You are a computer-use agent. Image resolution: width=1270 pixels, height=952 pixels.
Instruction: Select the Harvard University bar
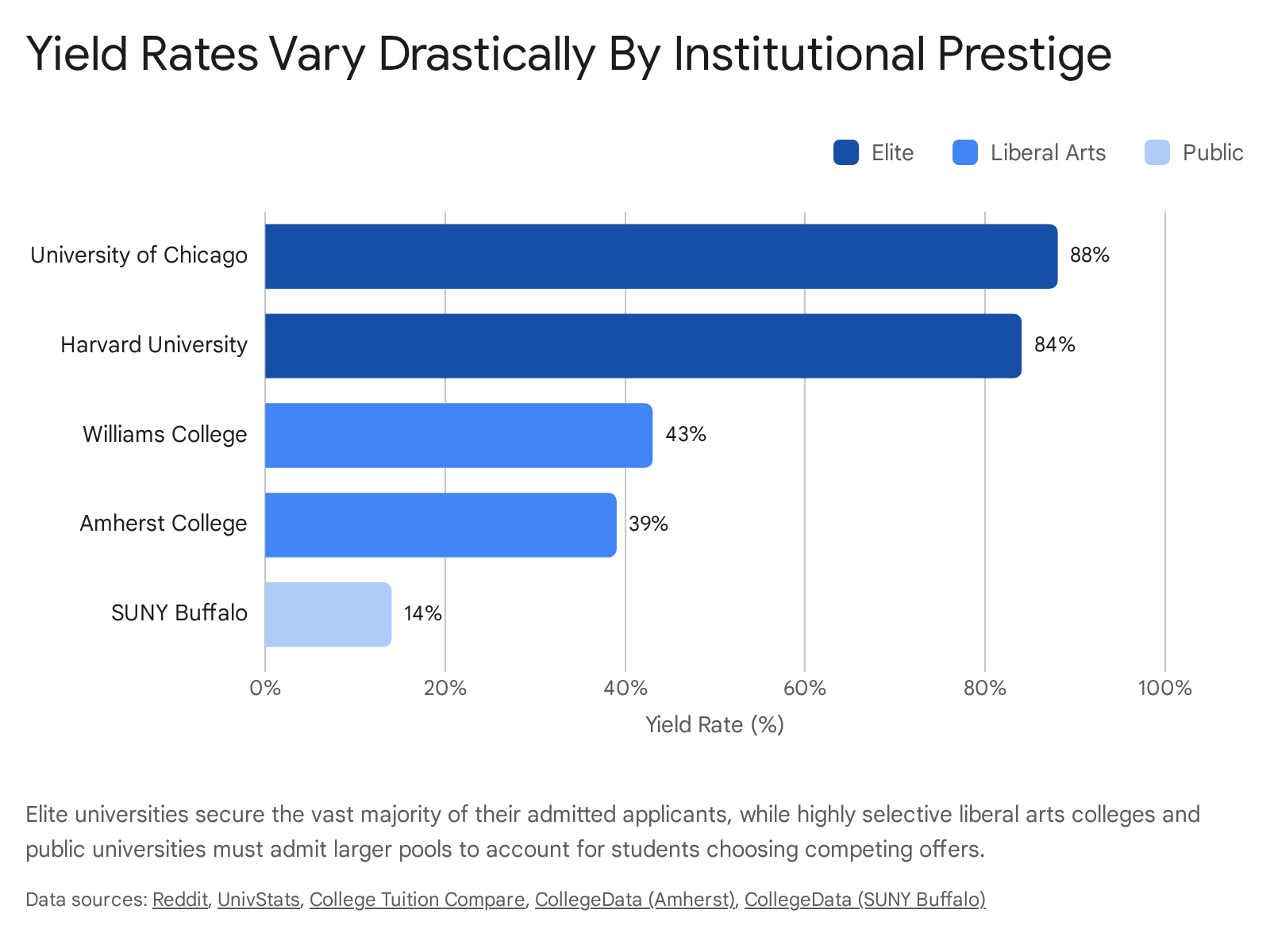643,346
